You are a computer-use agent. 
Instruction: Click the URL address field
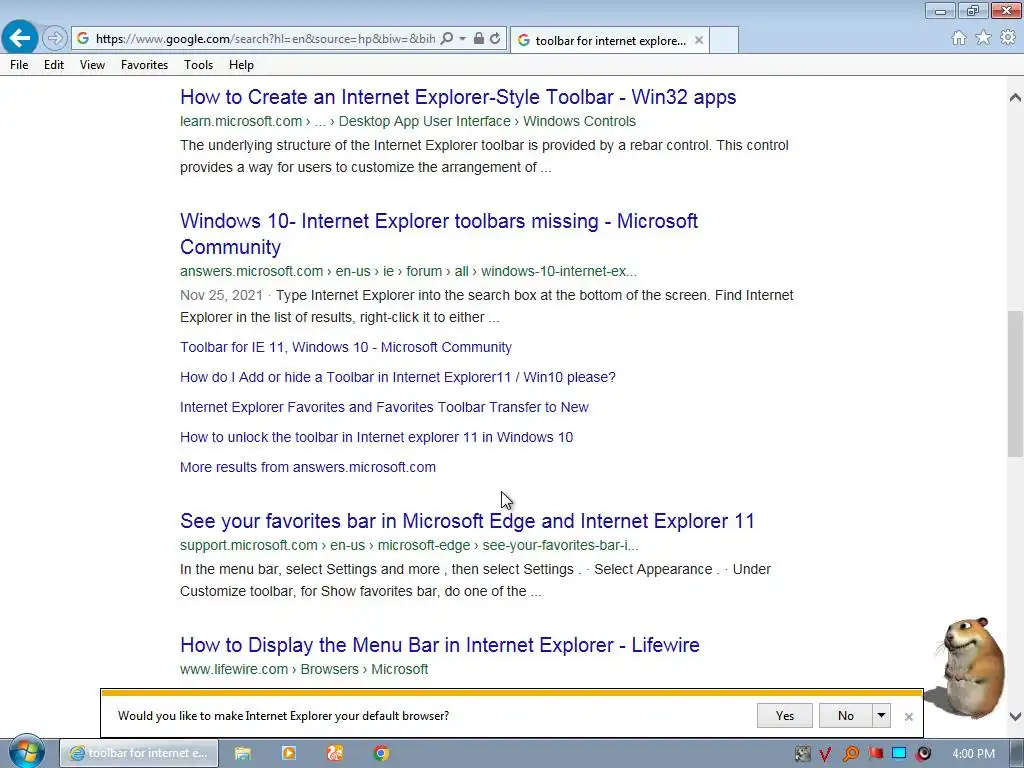click(x=265, y=39)
